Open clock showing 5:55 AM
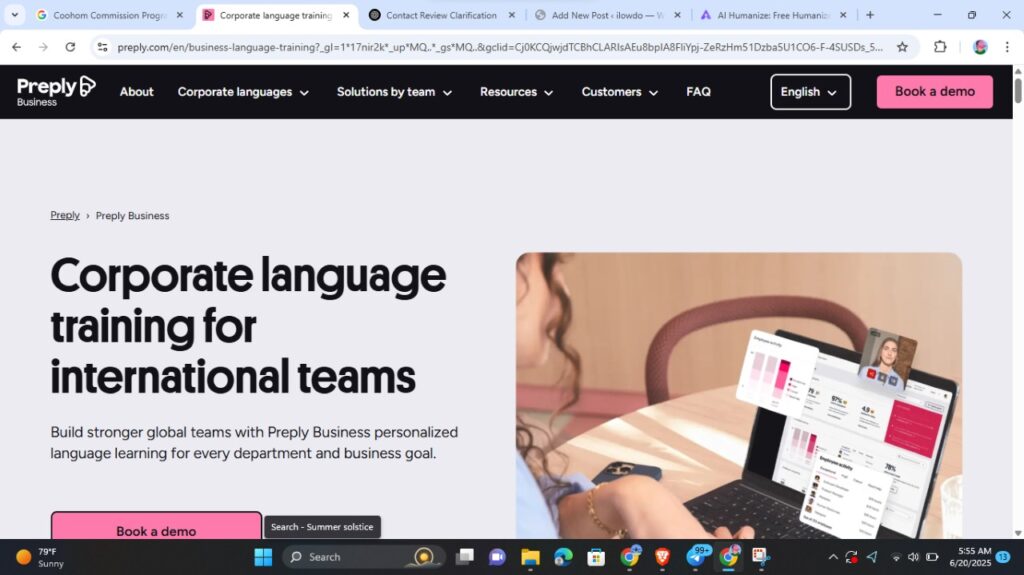 click(x=970, y=557)
